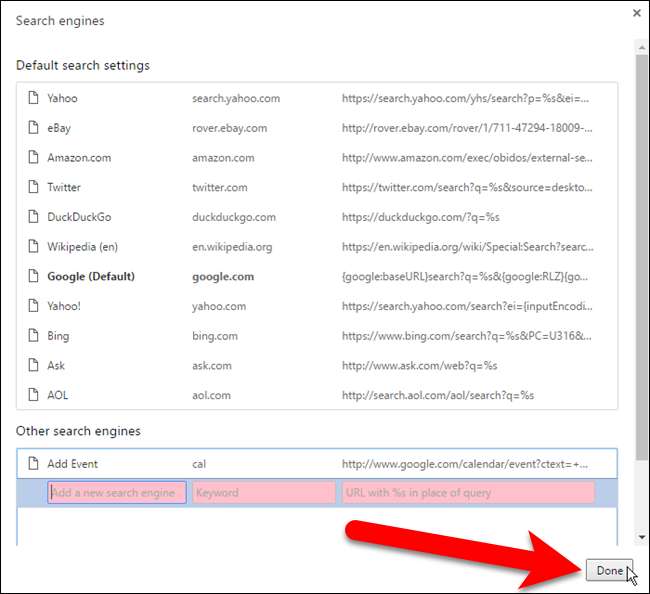Viewport: 650px width, 594px height.
Task: Click the Done button
Action: (x=609, y=570)
